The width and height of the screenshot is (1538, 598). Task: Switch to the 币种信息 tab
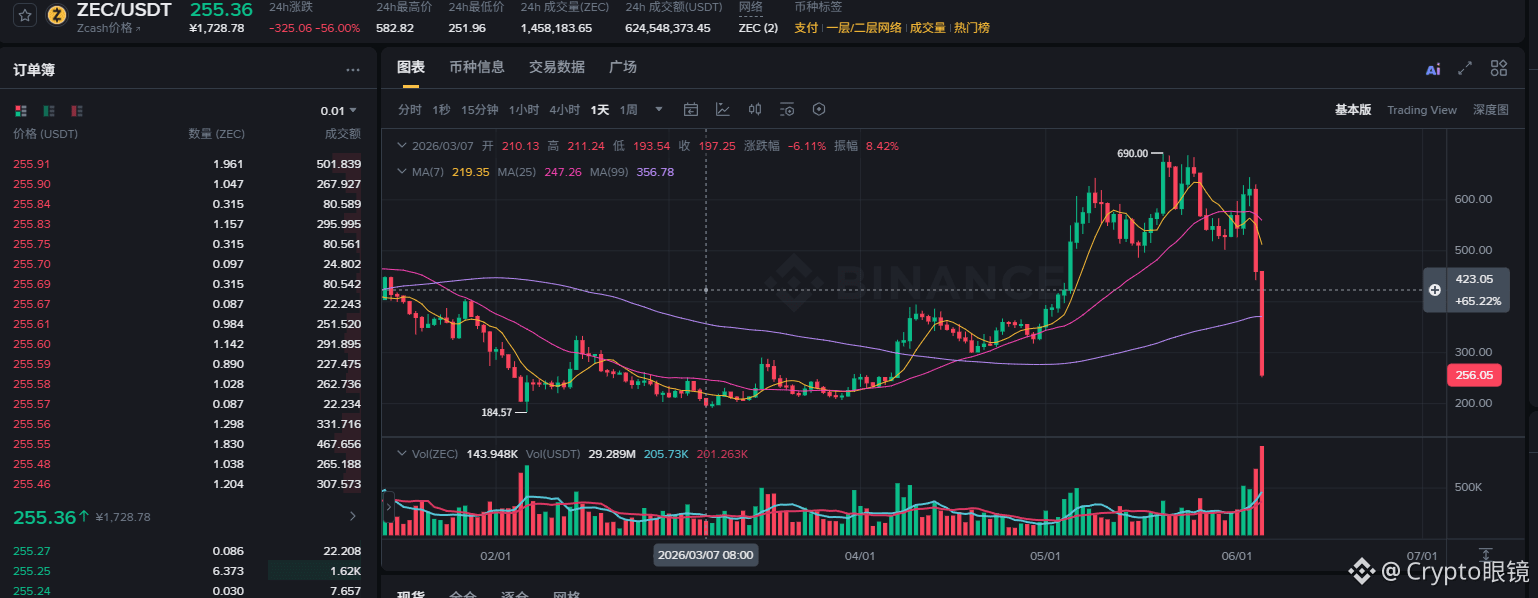click(477, 67)
